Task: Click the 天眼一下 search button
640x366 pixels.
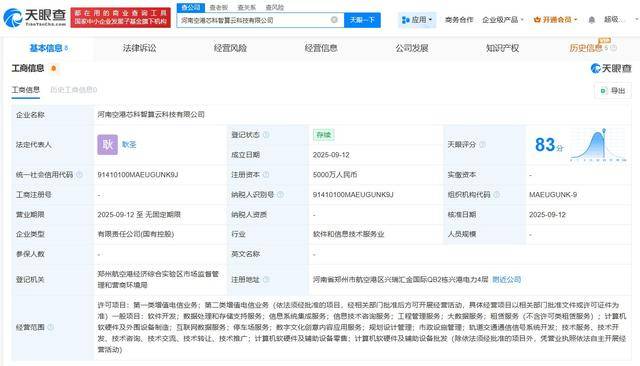Action: click(x=362, y=20)
